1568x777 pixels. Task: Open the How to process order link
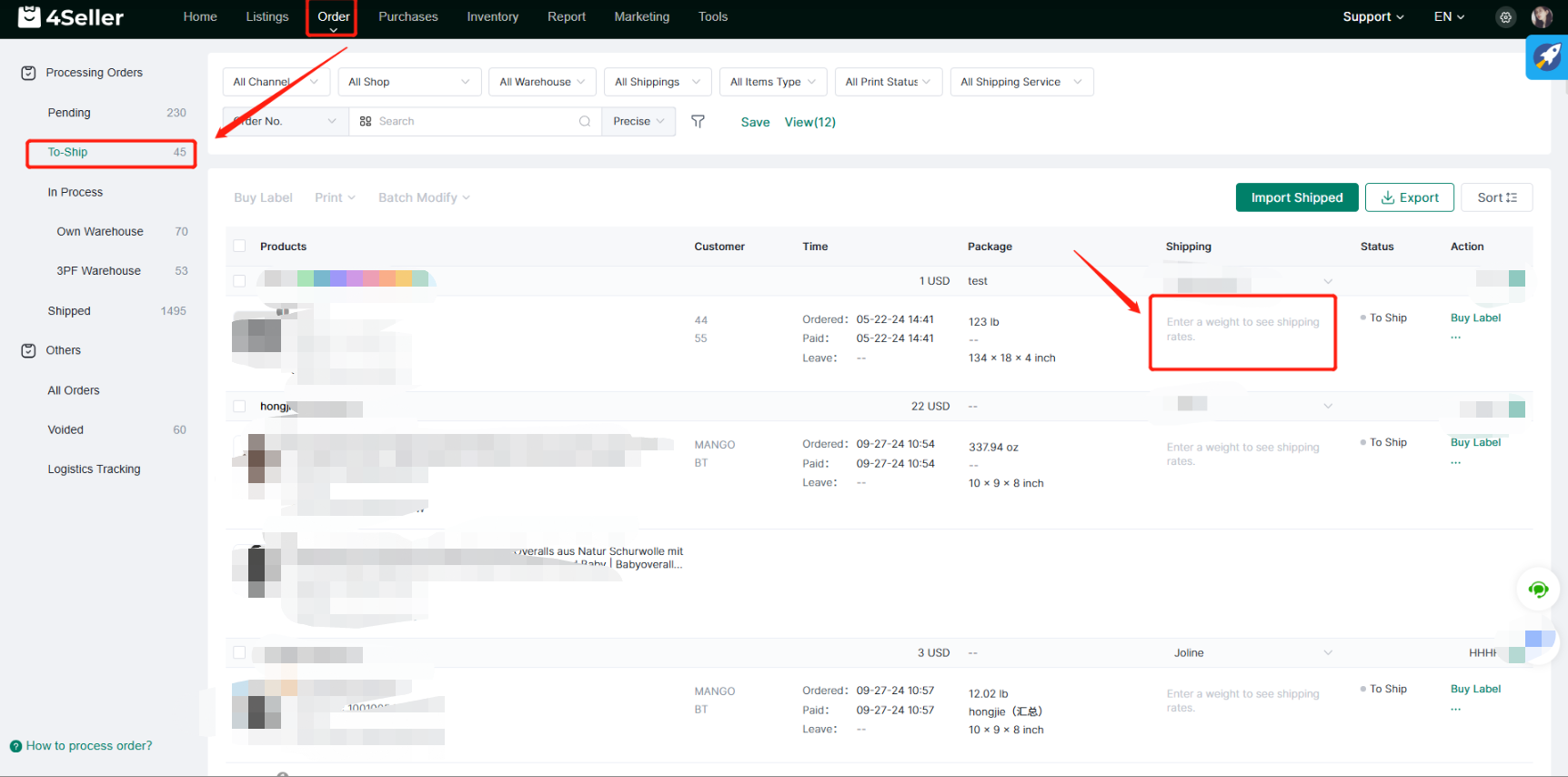pyautogui.click(x=88, y=746)
